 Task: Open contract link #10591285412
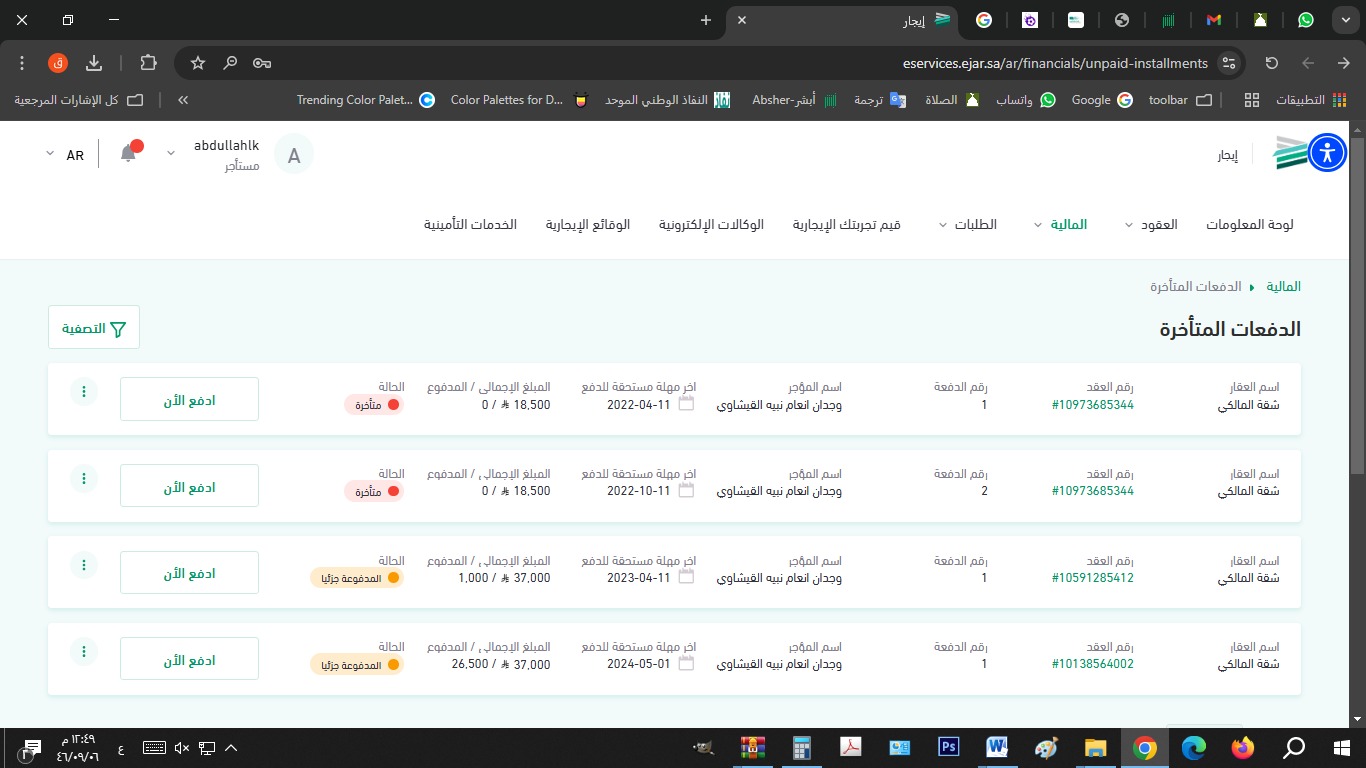1093,578
